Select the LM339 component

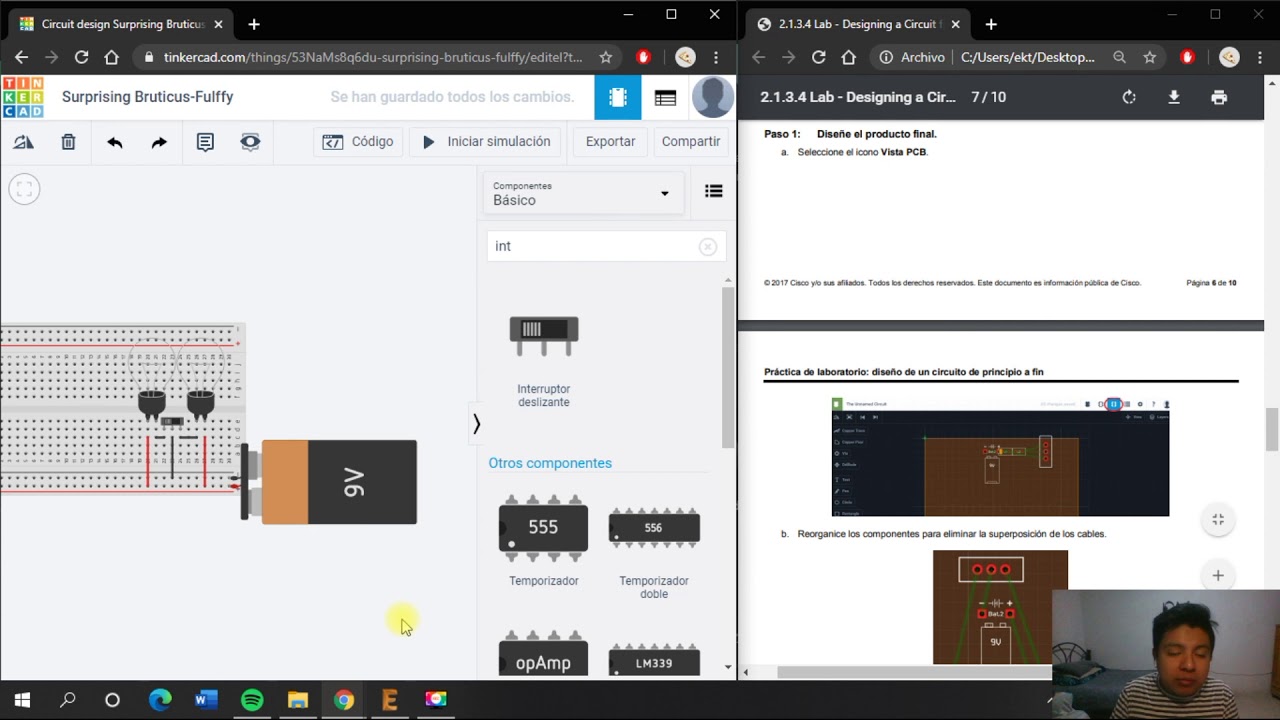point(654,659)
